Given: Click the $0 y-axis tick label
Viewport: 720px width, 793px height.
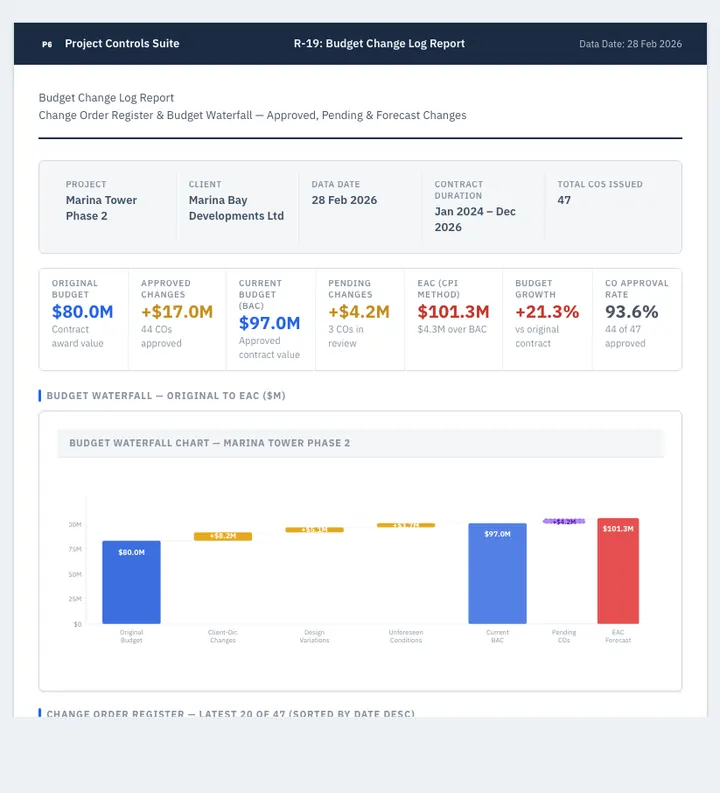Looking at the screenshot, I should [77, 625].
